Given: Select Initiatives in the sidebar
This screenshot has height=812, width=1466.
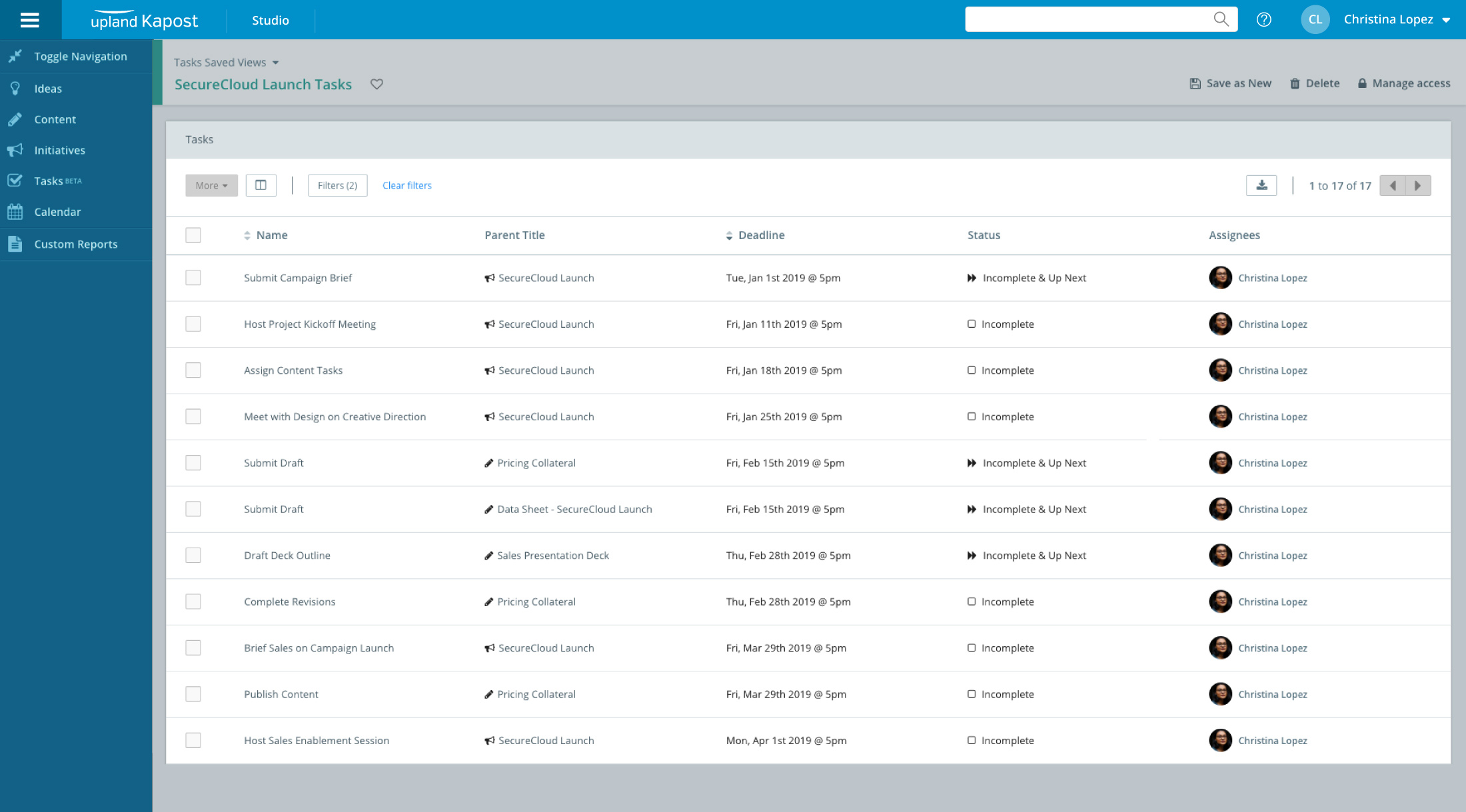Looking at the screenshot, I should 60,150.
